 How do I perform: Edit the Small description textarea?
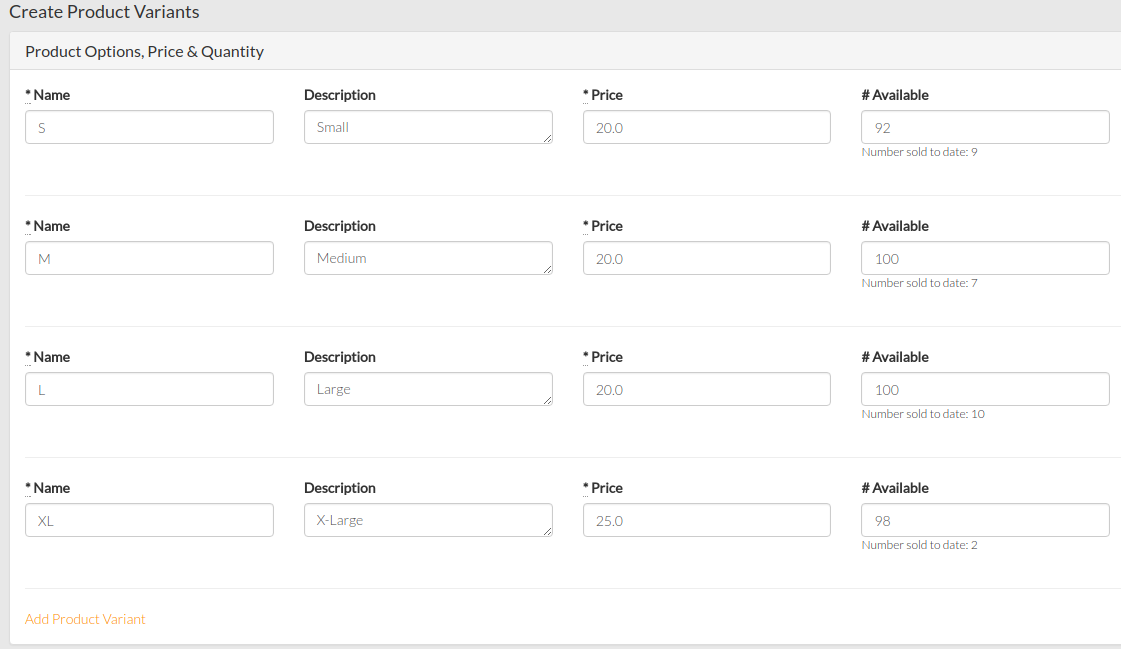pyautogui.click(x=428, y=127)
